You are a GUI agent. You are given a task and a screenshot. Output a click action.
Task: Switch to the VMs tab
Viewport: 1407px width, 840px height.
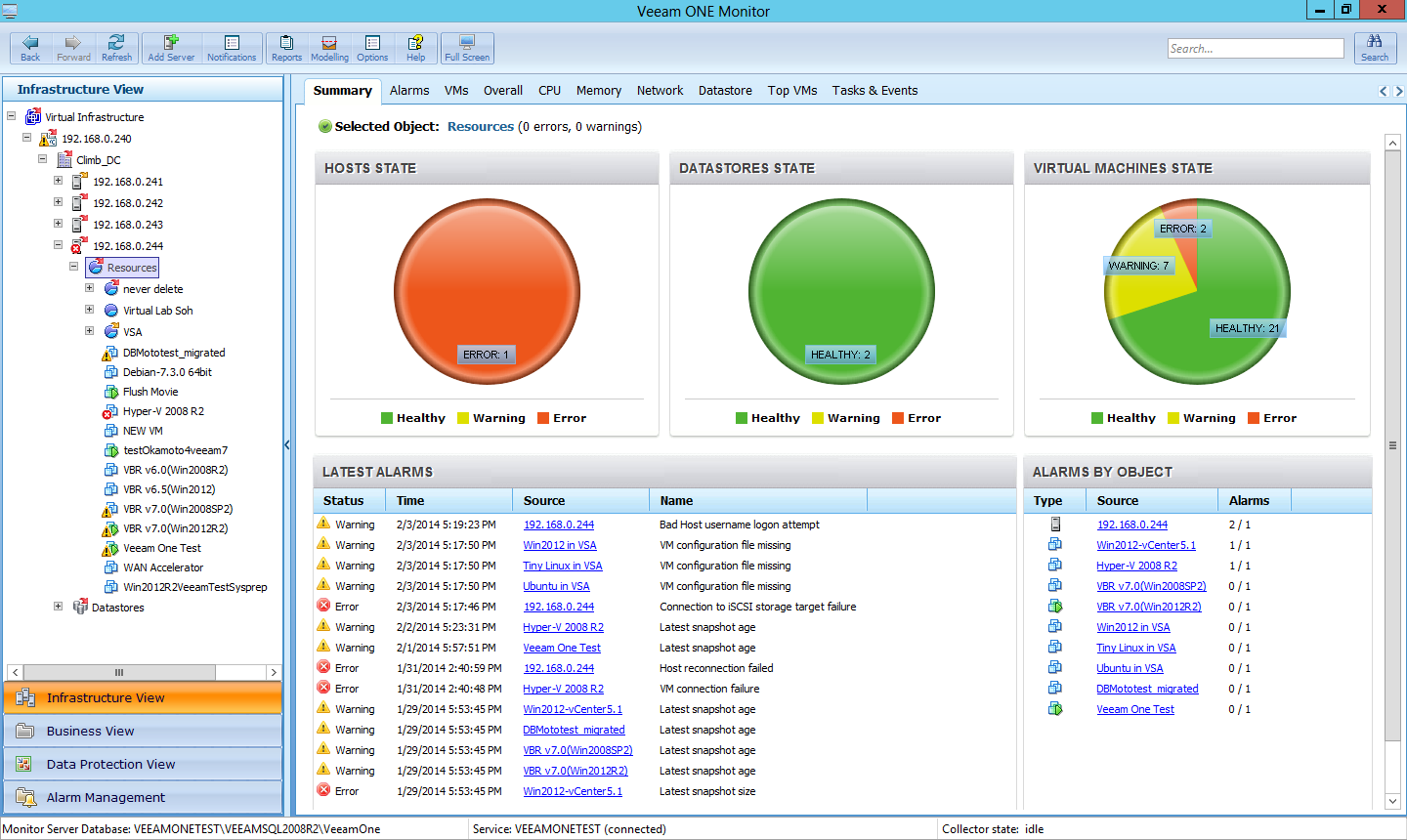pos(456,90)
